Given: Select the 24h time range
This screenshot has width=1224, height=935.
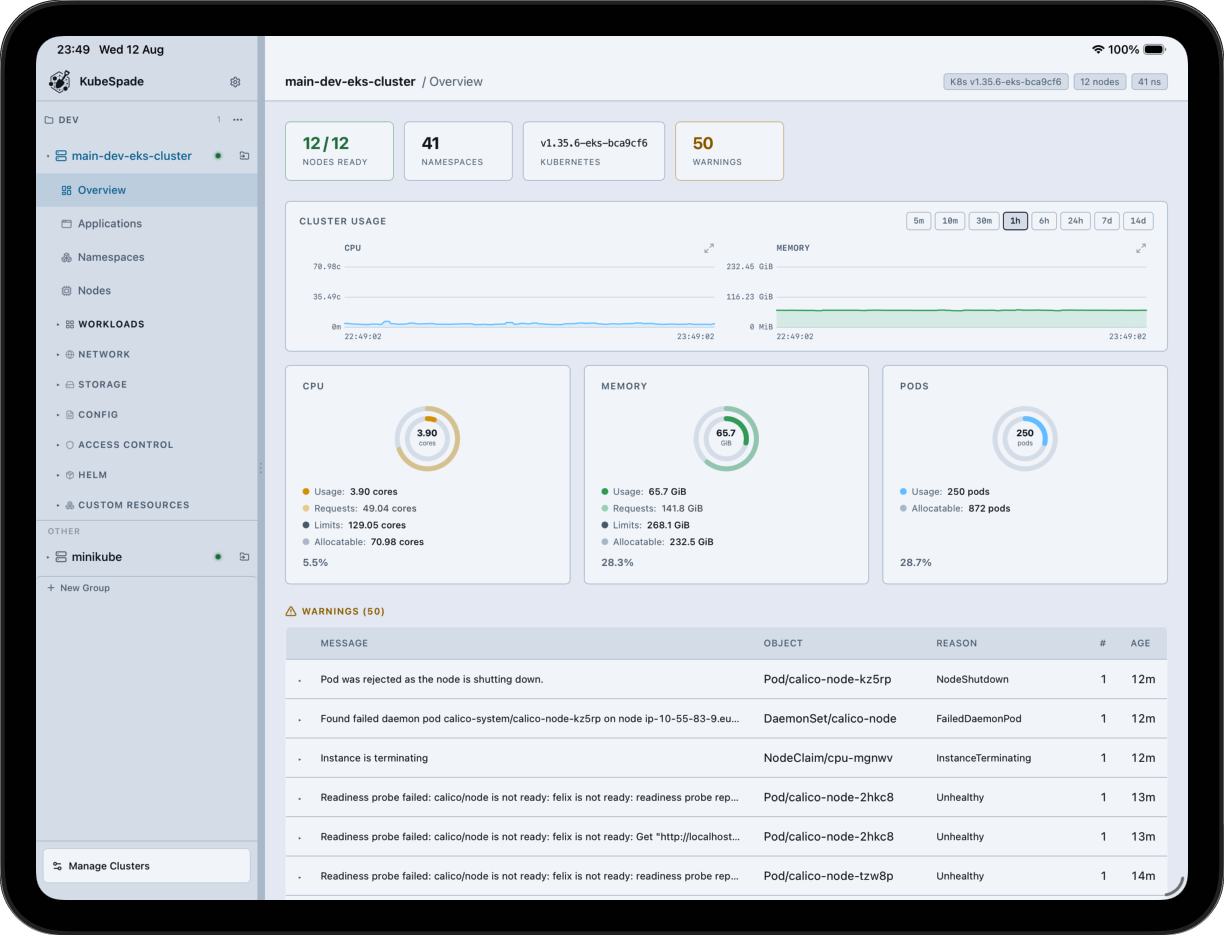Looking at the screenshot, I should click(x=1075, y=221).
